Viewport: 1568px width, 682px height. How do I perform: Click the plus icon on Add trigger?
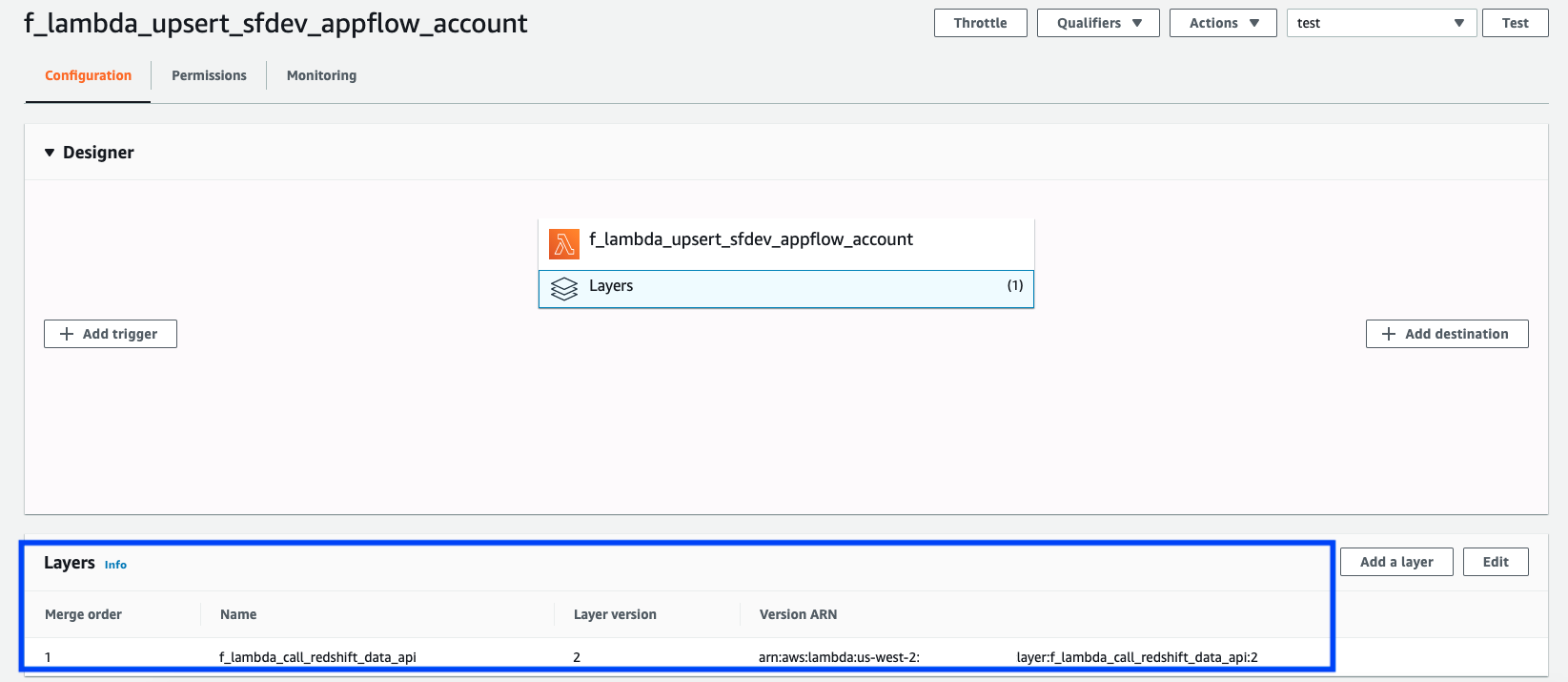pyautogui.click(x=67, y=334)
